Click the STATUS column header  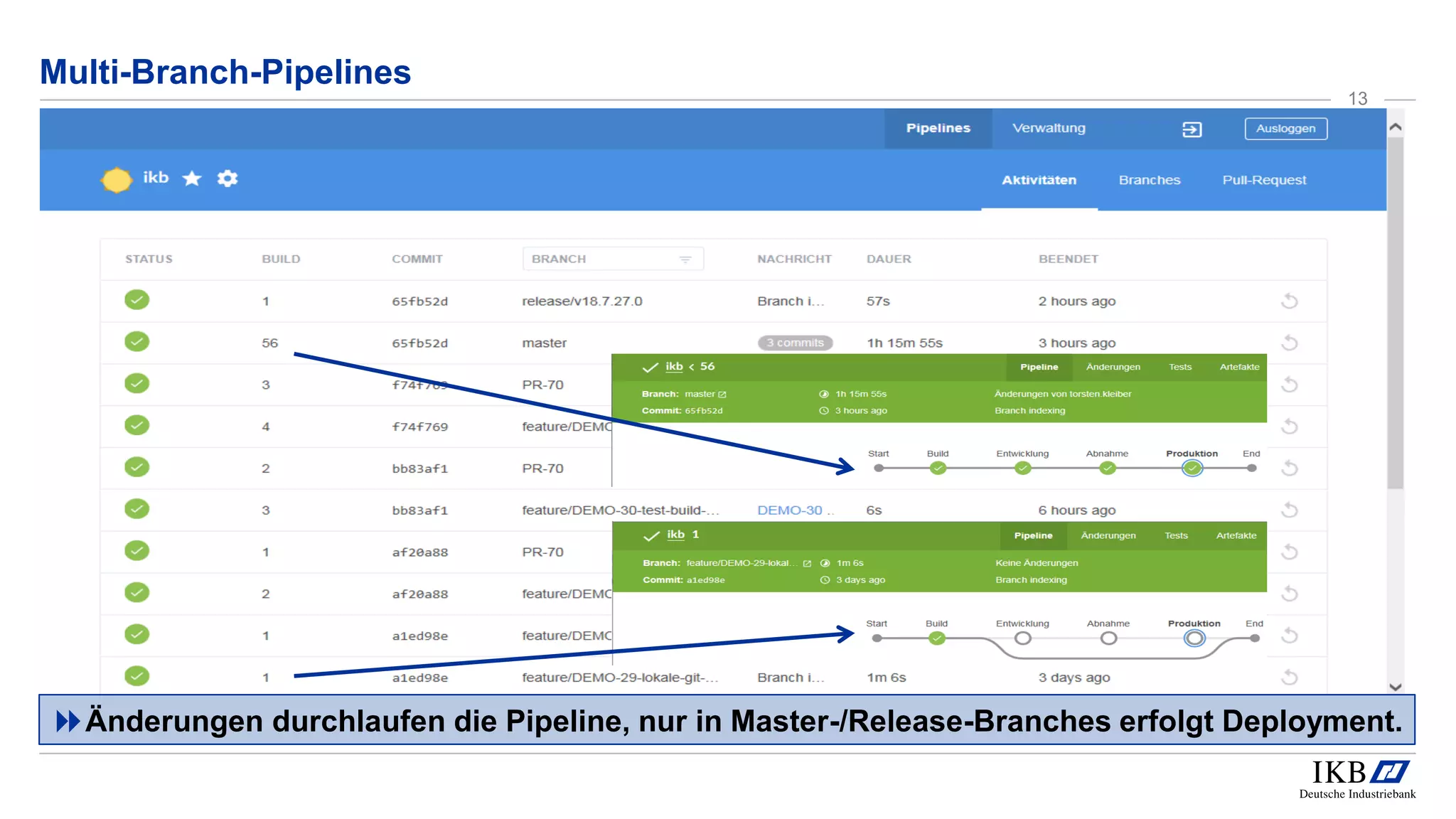(149, 259)
